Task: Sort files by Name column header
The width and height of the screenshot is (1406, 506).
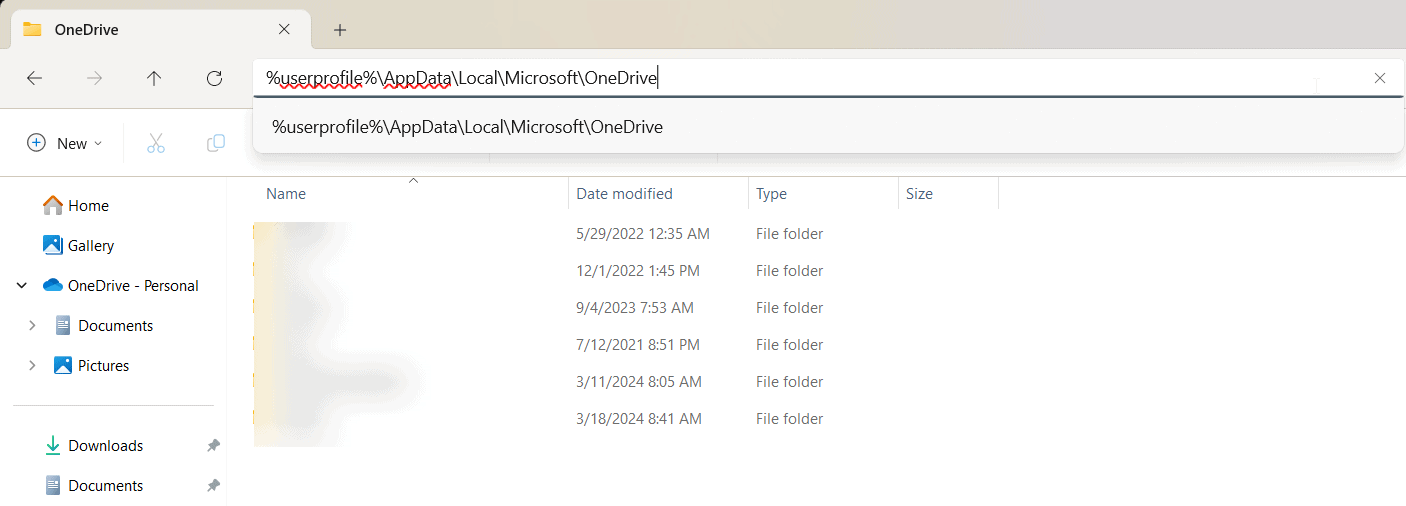Action: [286, 194]
